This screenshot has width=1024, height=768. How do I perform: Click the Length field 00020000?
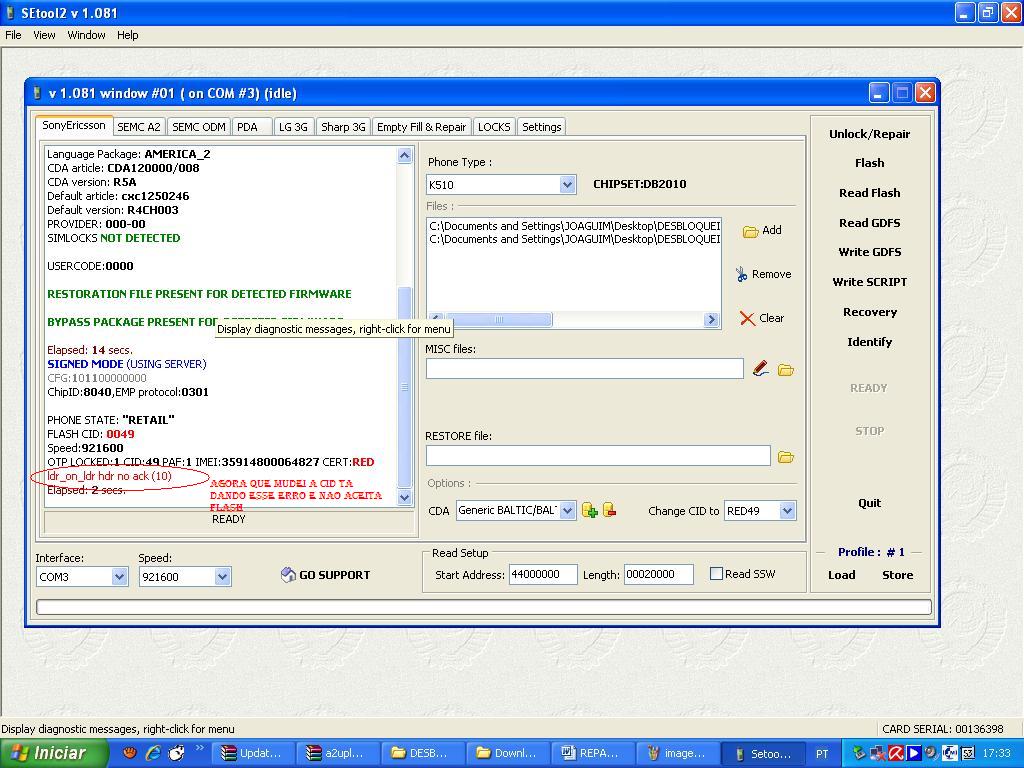(658, 574)
